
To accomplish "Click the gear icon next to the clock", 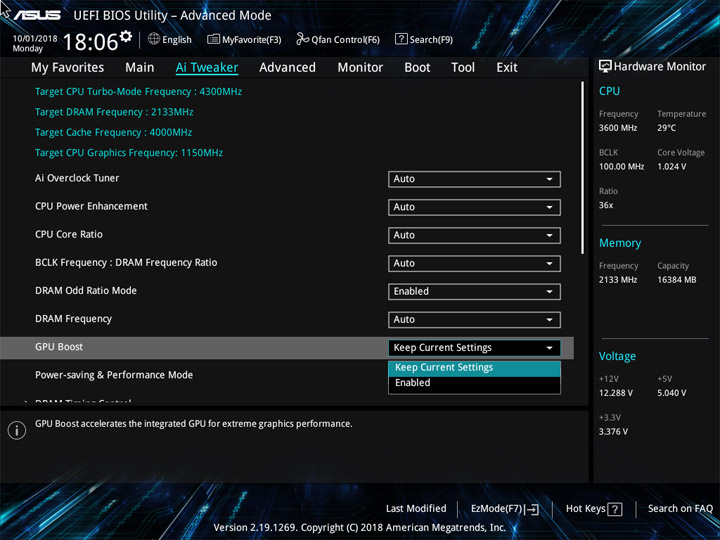I will 125,36.
